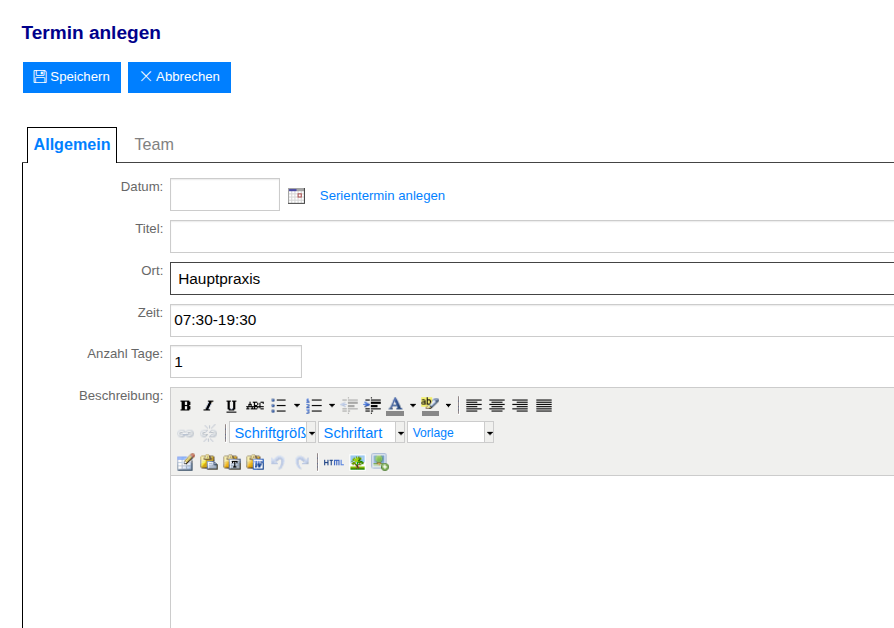Open text color picker arrow
The height and width of the screenshot is (628, 894).
tap(412, 406)
